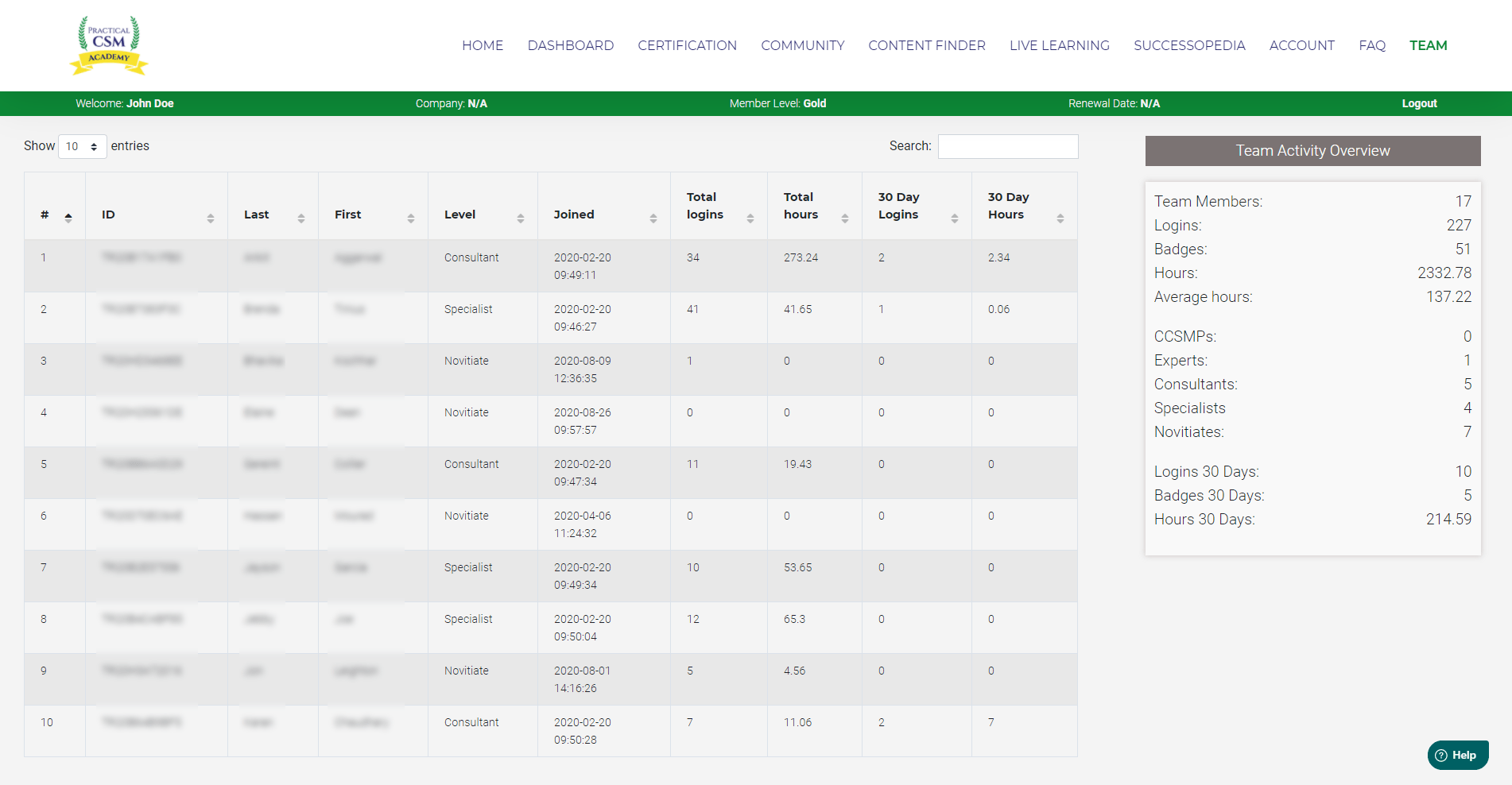
Task: Sort table by ID column arrows
Action: pyautogui.click(x=210, y=218)
